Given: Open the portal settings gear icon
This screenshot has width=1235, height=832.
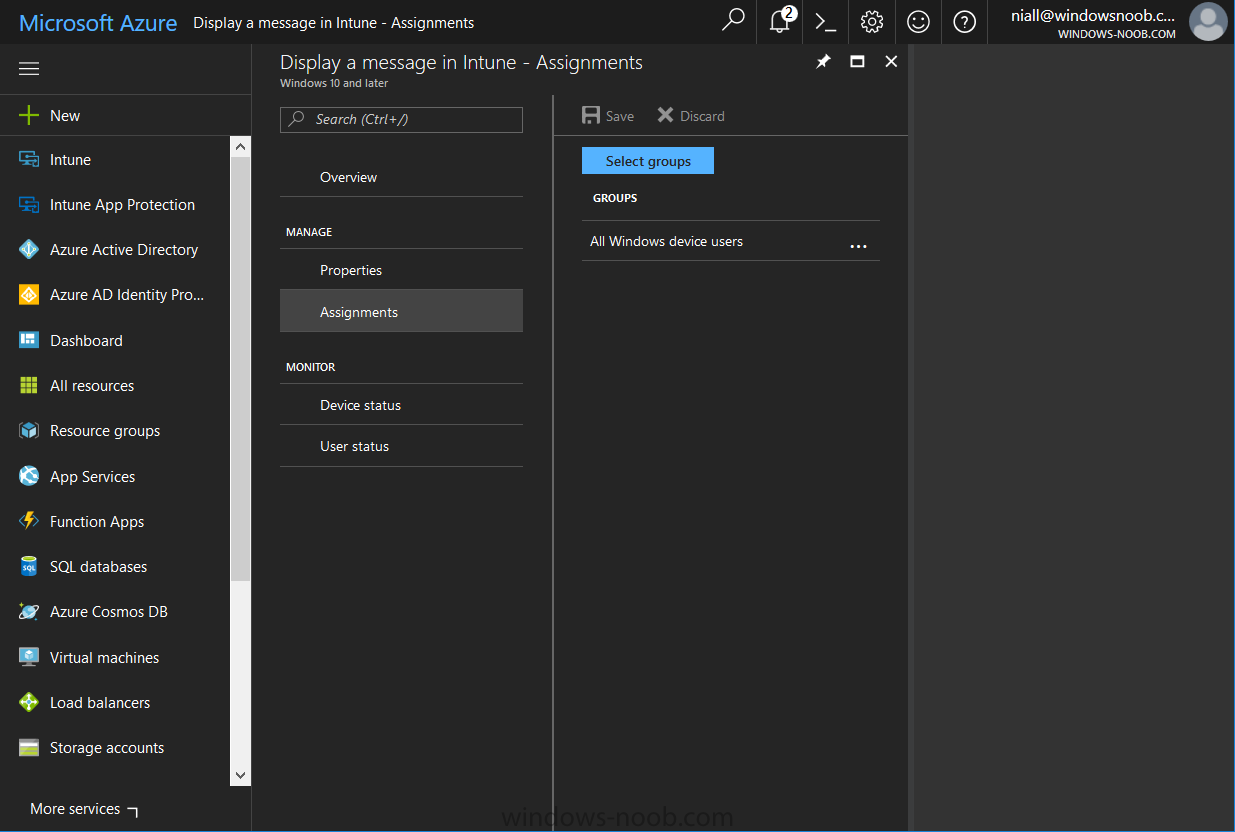Looking at the screenshot, I should tap(872, 22).
